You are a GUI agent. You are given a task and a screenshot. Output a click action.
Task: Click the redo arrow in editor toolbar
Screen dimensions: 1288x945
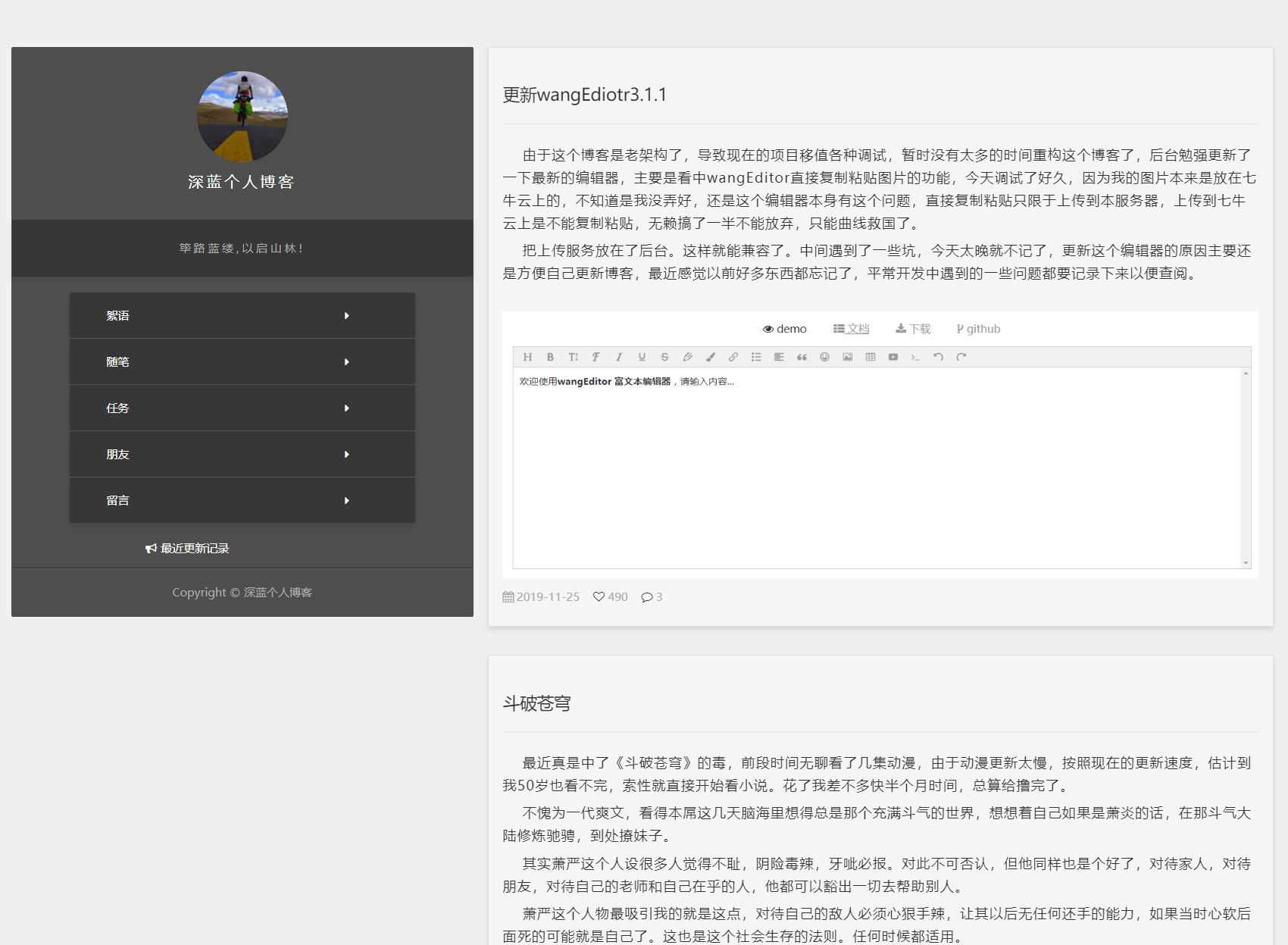[961, 357]
